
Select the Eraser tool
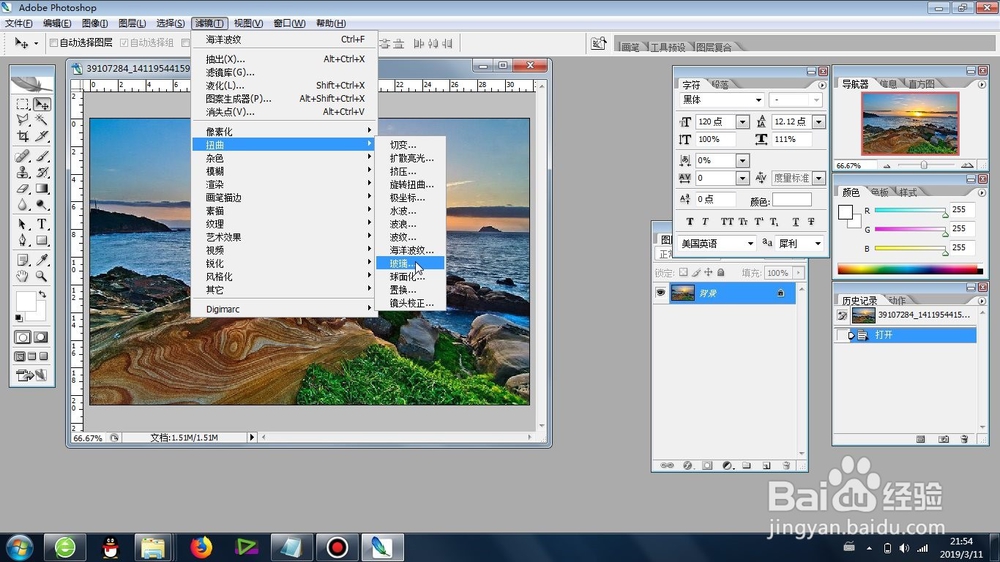[23, 189]
